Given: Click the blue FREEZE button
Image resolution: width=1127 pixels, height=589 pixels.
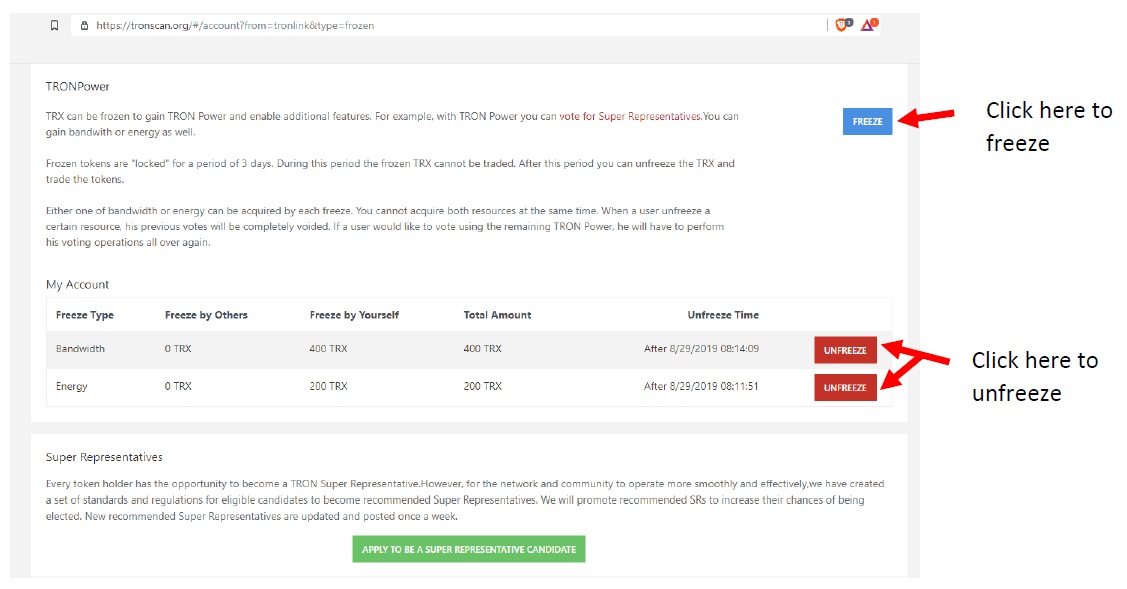Looking at the screenshot, I should (x=868, y=122).
